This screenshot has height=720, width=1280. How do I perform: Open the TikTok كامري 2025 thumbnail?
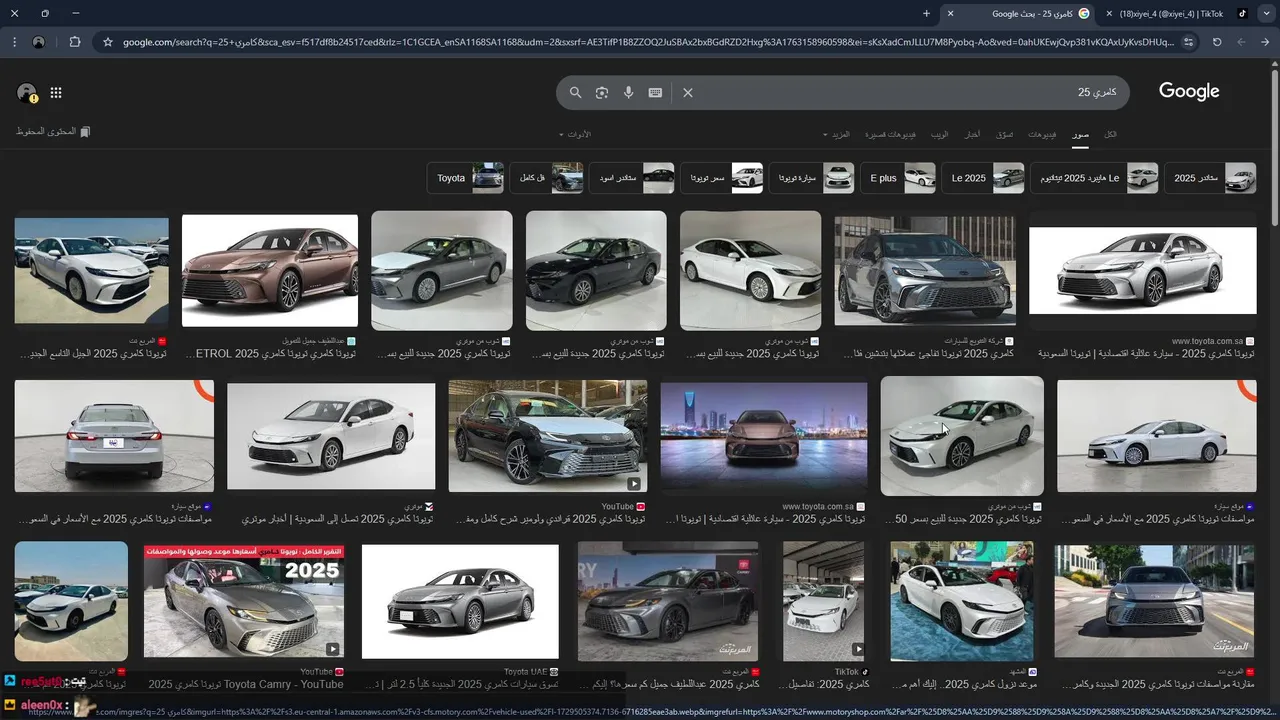click(823, 601)
